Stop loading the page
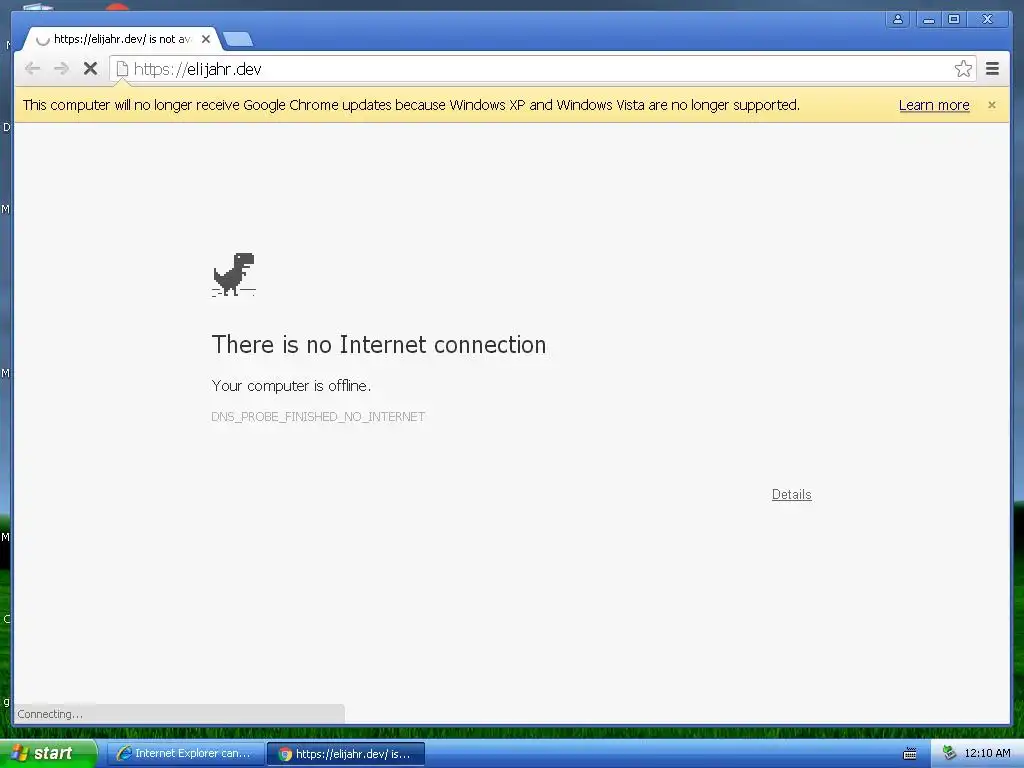1024x768 pixels. coord(90,69)
